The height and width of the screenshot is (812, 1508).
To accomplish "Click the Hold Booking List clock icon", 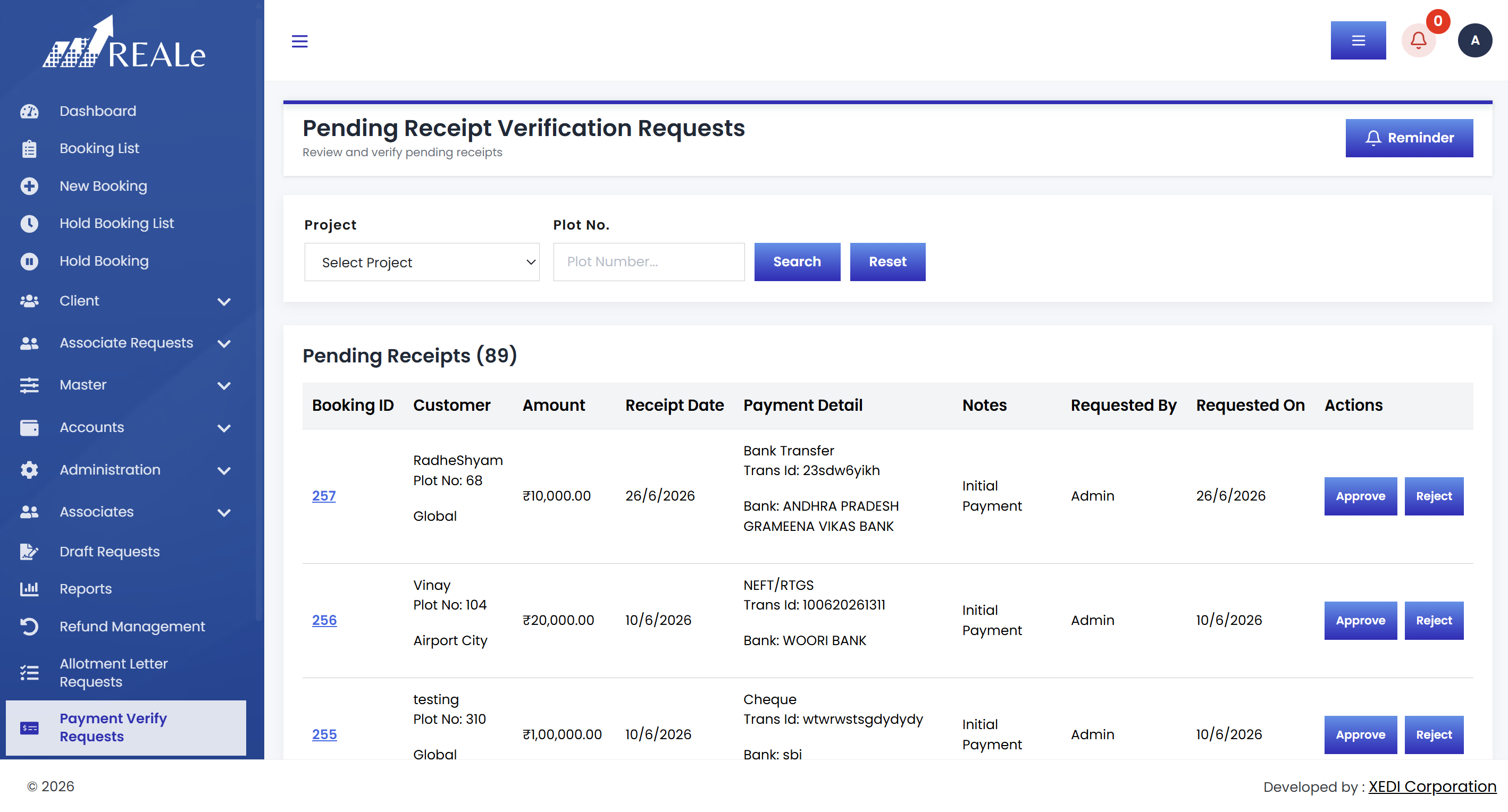I will coord(29,224).
